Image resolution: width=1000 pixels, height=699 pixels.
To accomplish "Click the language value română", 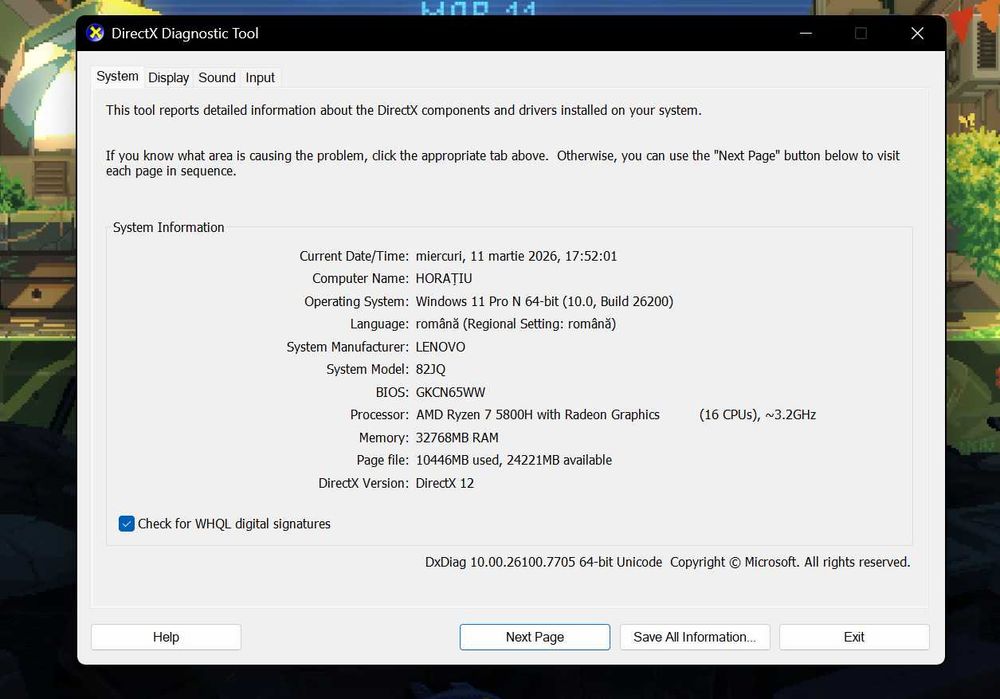I will [x=516, y=324].
